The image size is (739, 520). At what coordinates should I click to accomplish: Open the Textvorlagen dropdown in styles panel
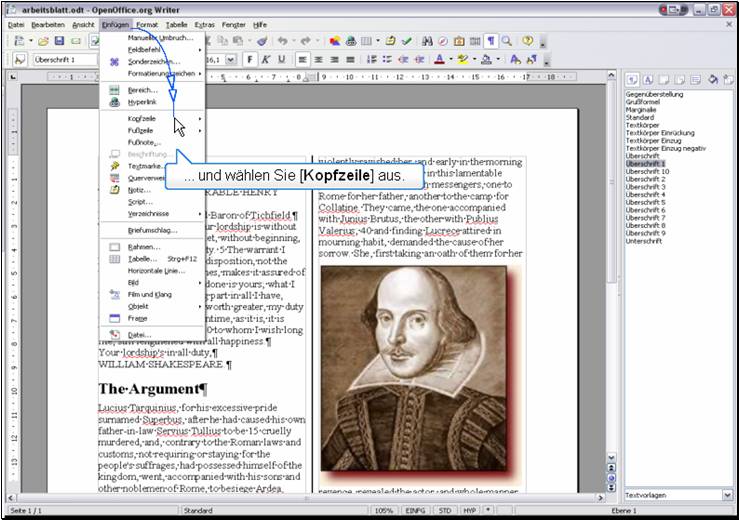(726, 495)
